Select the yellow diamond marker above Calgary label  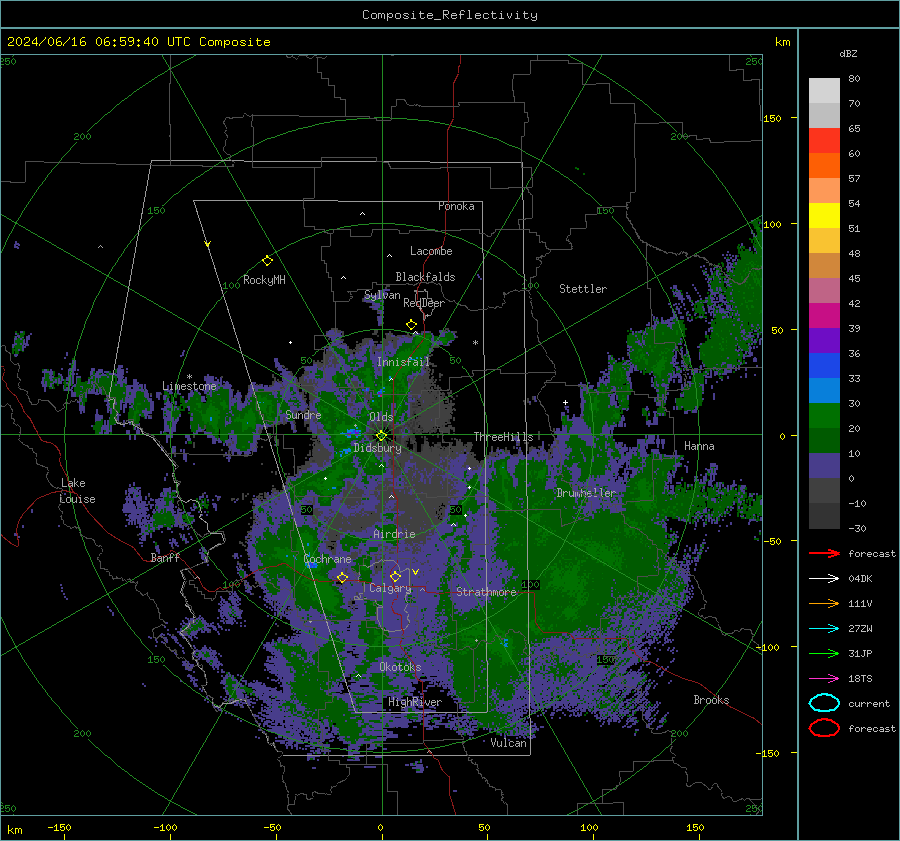pos(395,576)
